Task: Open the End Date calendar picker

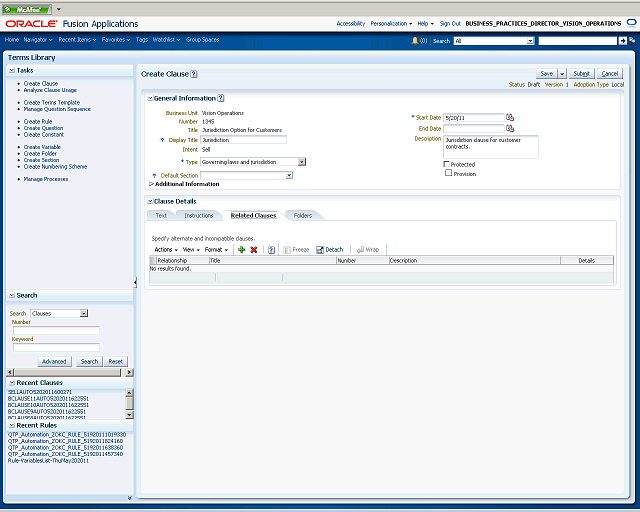Action: pyautogui.click(x=510, y=129)
